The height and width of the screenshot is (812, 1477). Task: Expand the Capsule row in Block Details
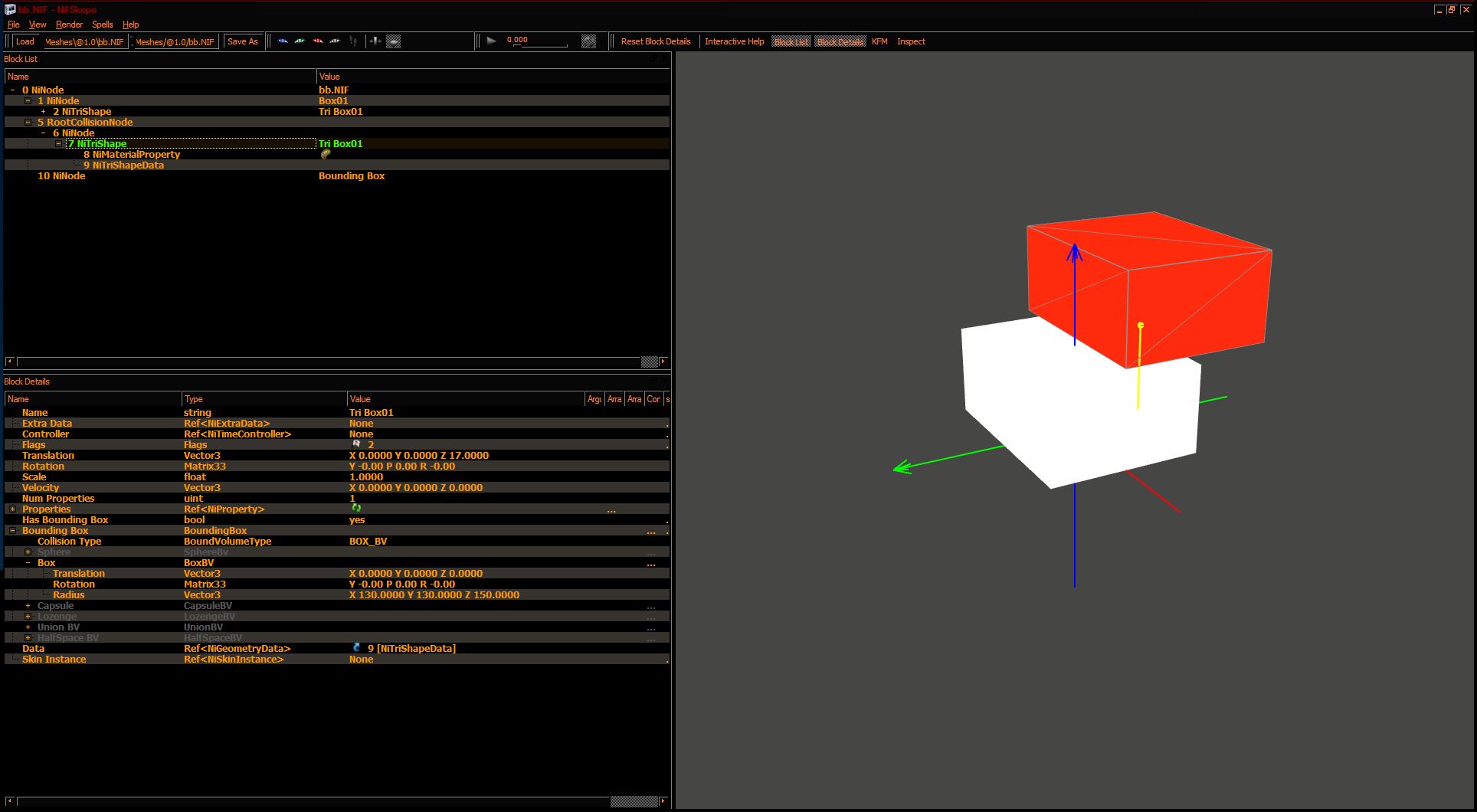(x=28, y=606)
